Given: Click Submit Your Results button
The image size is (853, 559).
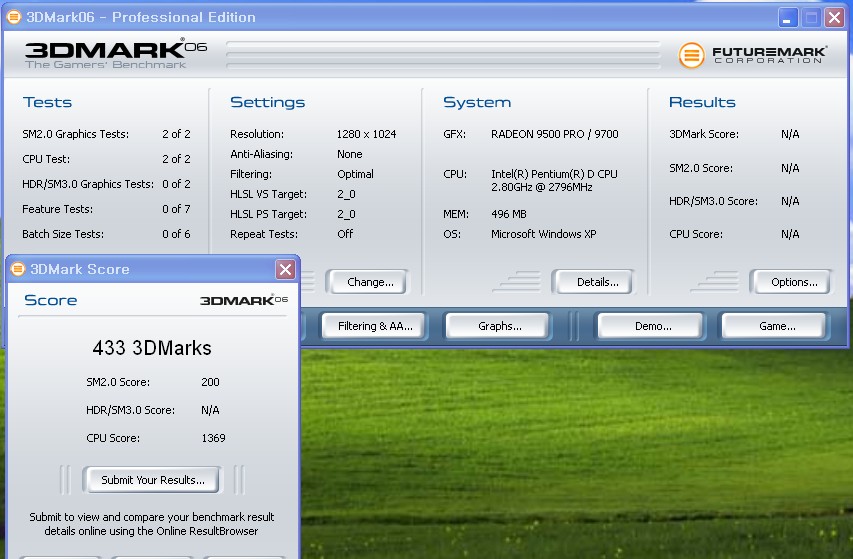Looking at the screenshot, I should [x=153, y=480].
